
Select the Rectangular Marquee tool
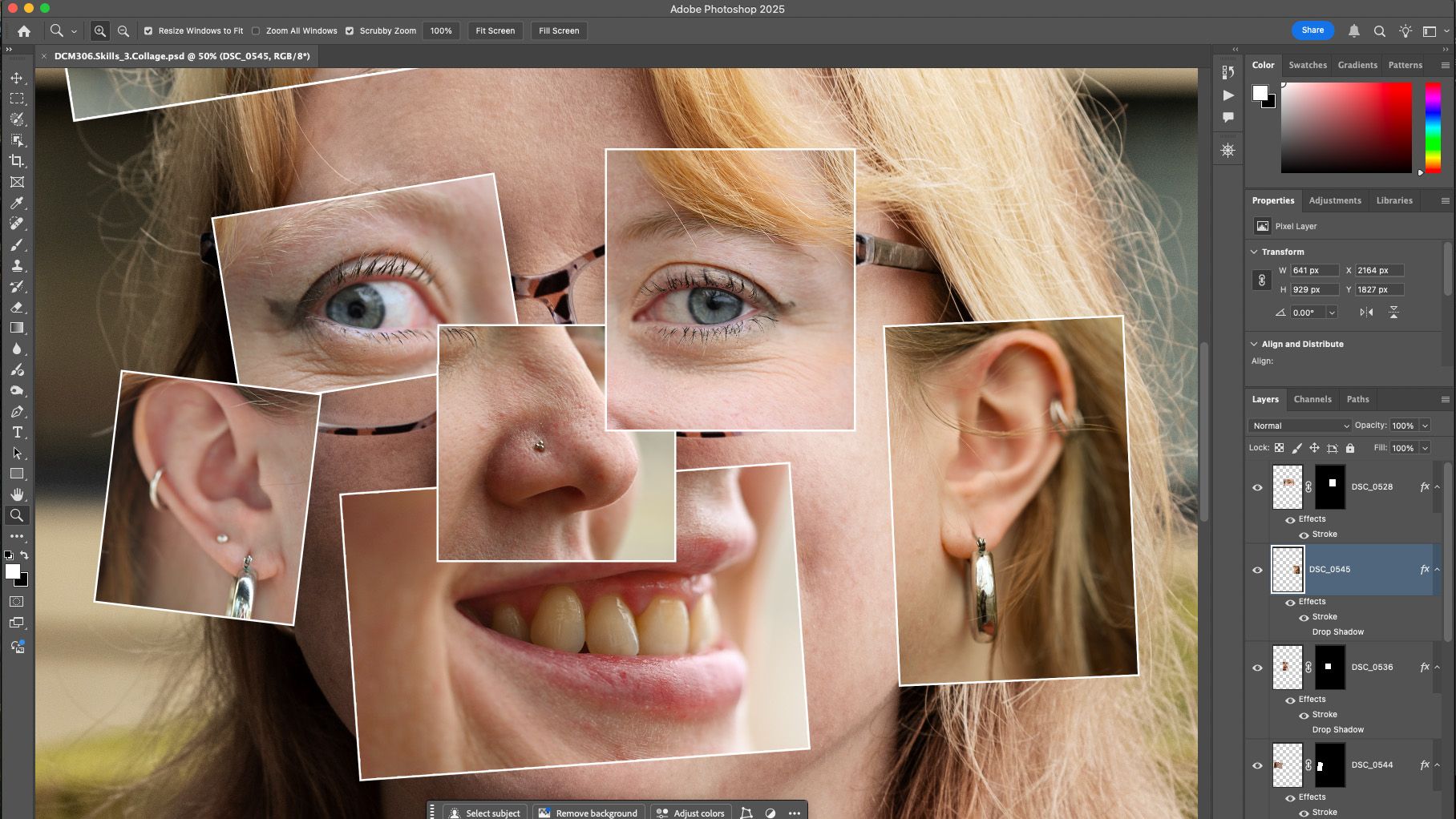[17, 99]
